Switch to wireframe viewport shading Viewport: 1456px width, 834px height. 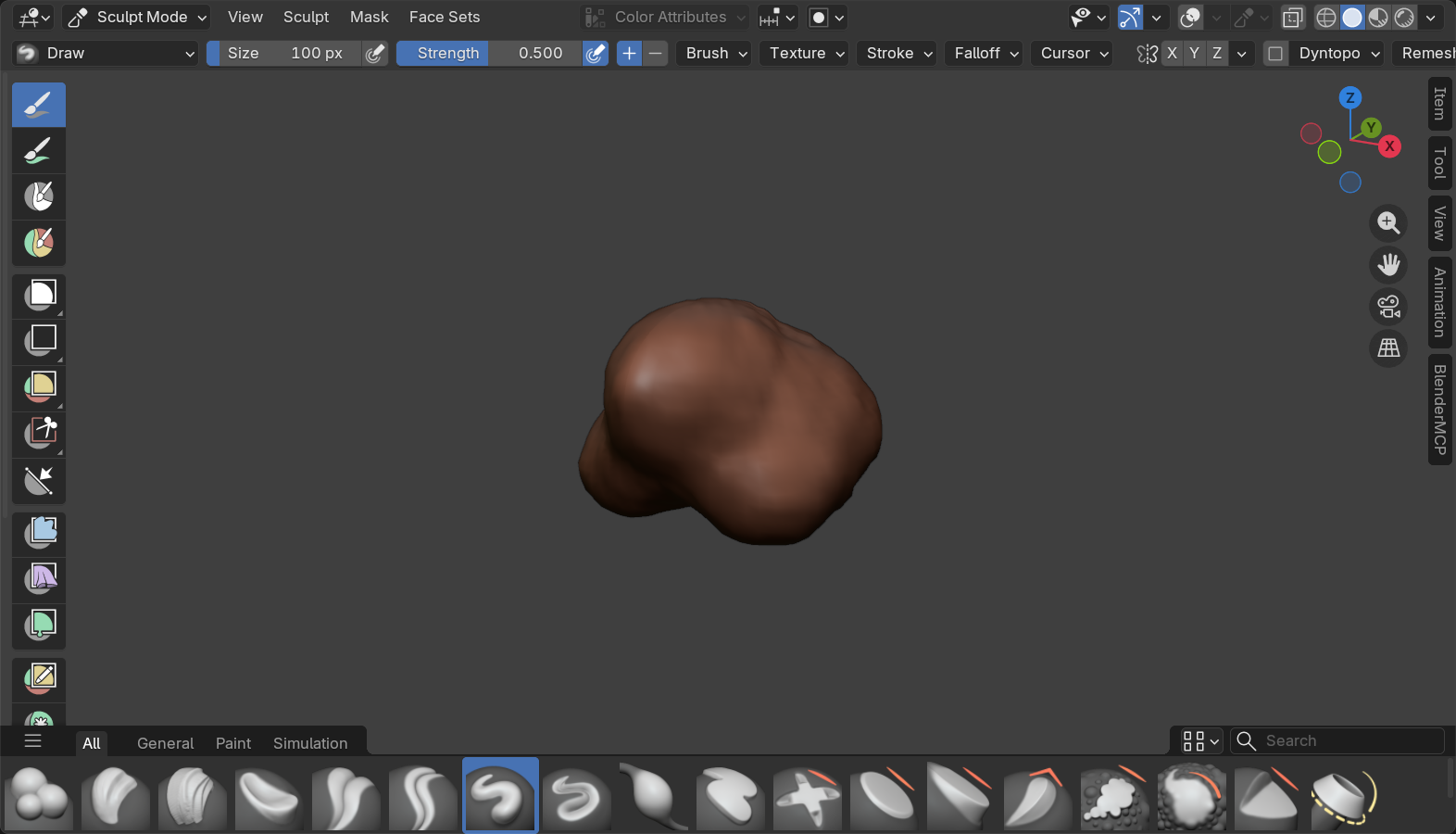pyautogui.click(x=1326, y=17)
